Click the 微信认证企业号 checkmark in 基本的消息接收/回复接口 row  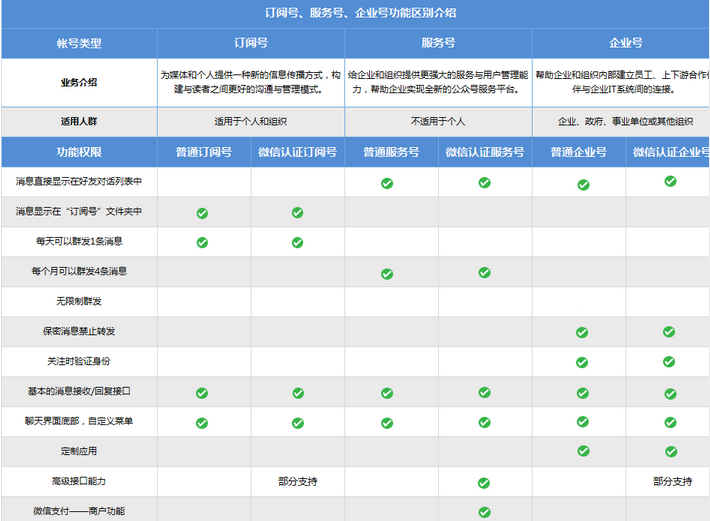670,394
